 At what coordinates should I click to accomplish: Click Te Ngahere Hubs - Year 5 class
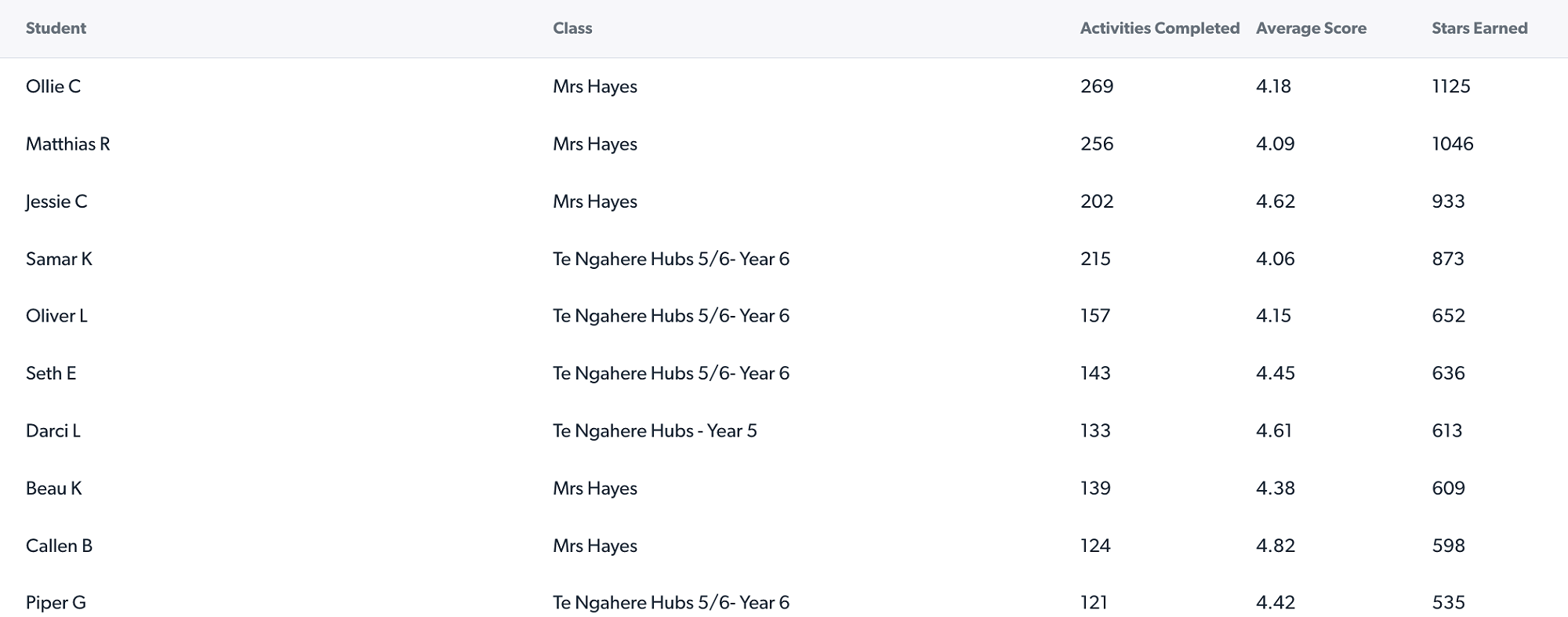tap(655, 430)
